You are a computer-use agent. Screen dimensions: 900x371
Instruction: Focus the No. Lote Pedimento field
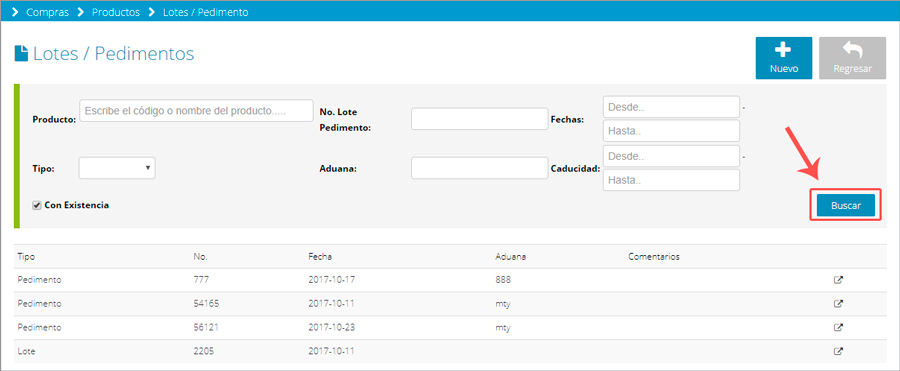click(x=480, y=119)
